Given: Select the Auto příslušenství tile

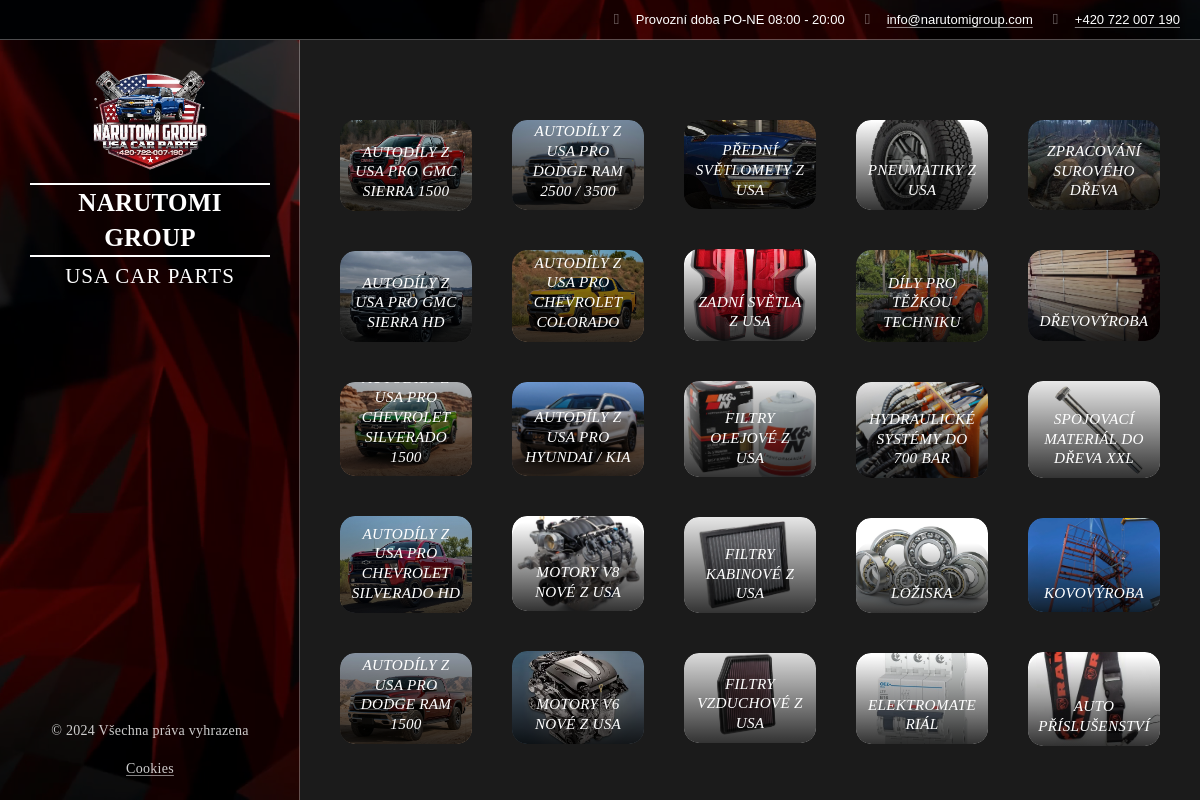Looking at the screenshot, I should coord(1094,698).
